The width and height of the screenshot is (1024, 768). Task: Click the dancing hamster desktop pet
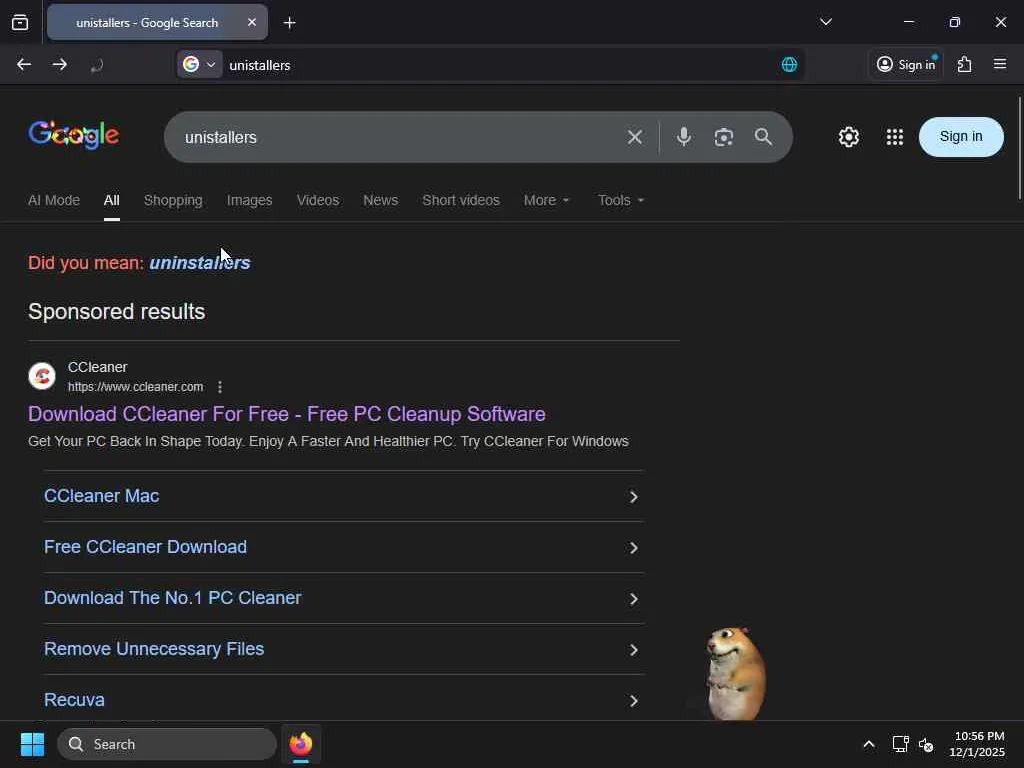click(735, 673)
